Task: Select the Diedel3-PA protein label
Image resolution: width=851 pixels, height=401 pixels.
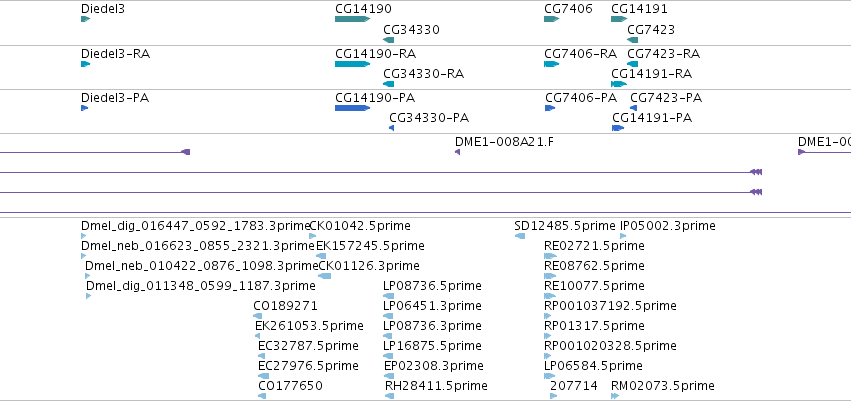Action: pyautogui.click(x=115, y=98)
